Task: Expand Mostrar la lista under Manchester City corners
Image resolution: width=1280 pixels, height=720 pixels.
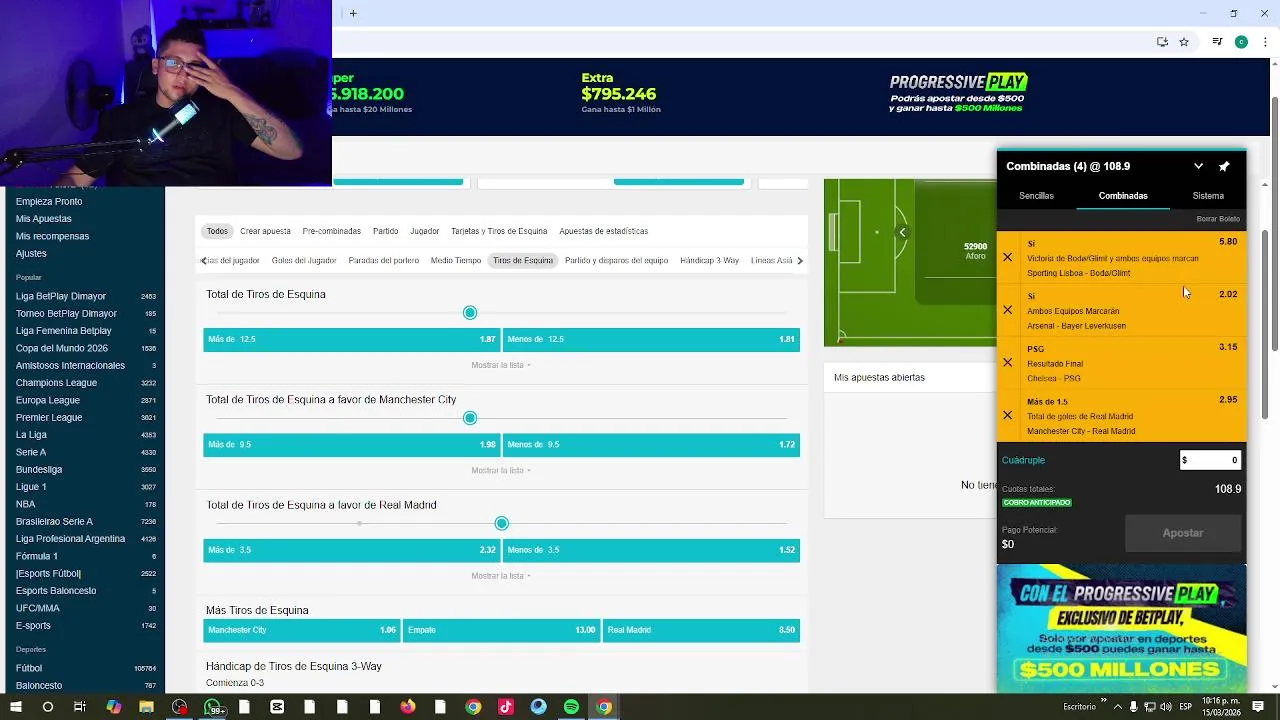Action: (501, 470)
